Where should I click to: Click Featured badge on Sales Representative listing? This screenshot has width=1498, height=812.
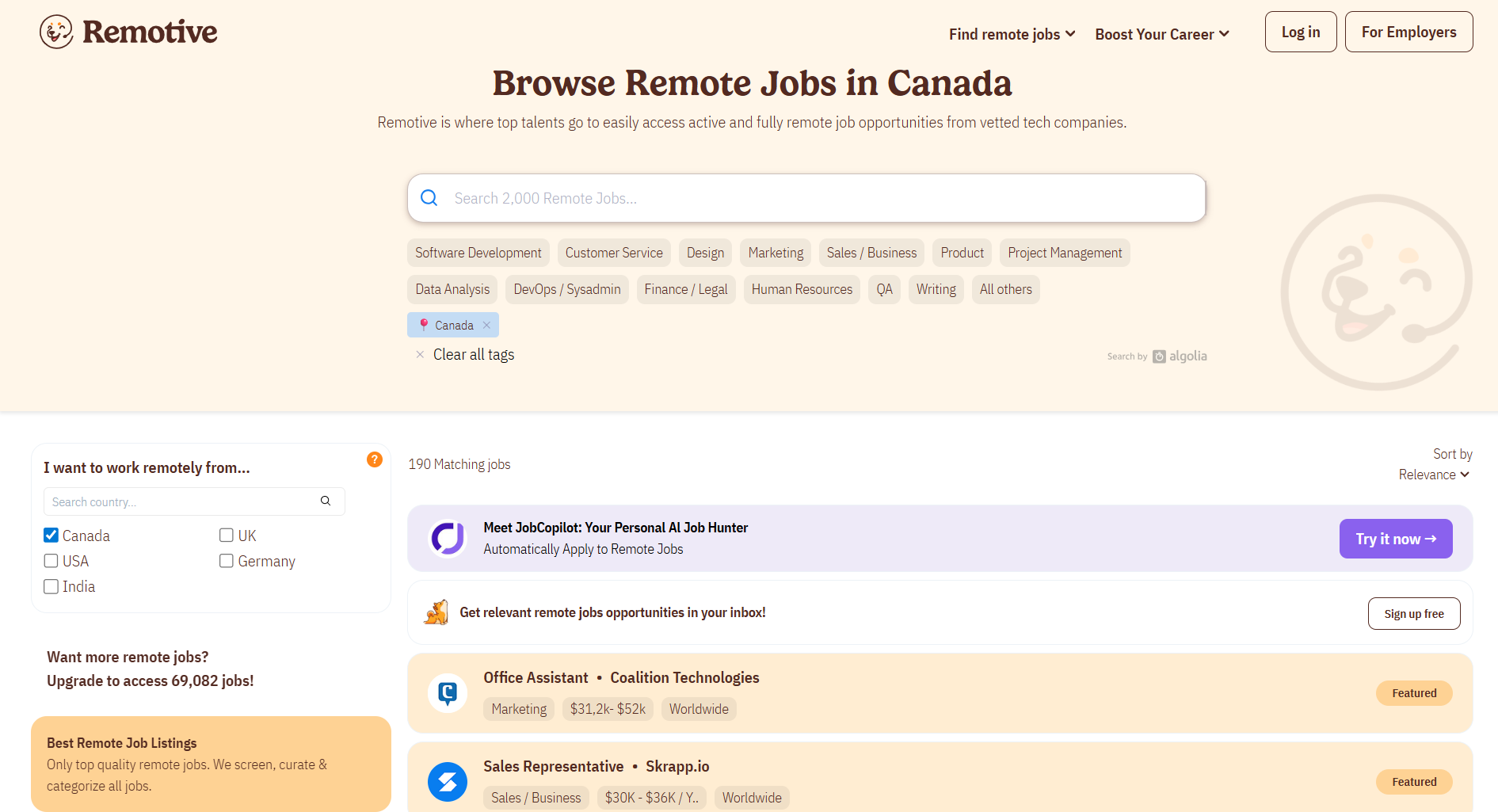click(1414, 782)
